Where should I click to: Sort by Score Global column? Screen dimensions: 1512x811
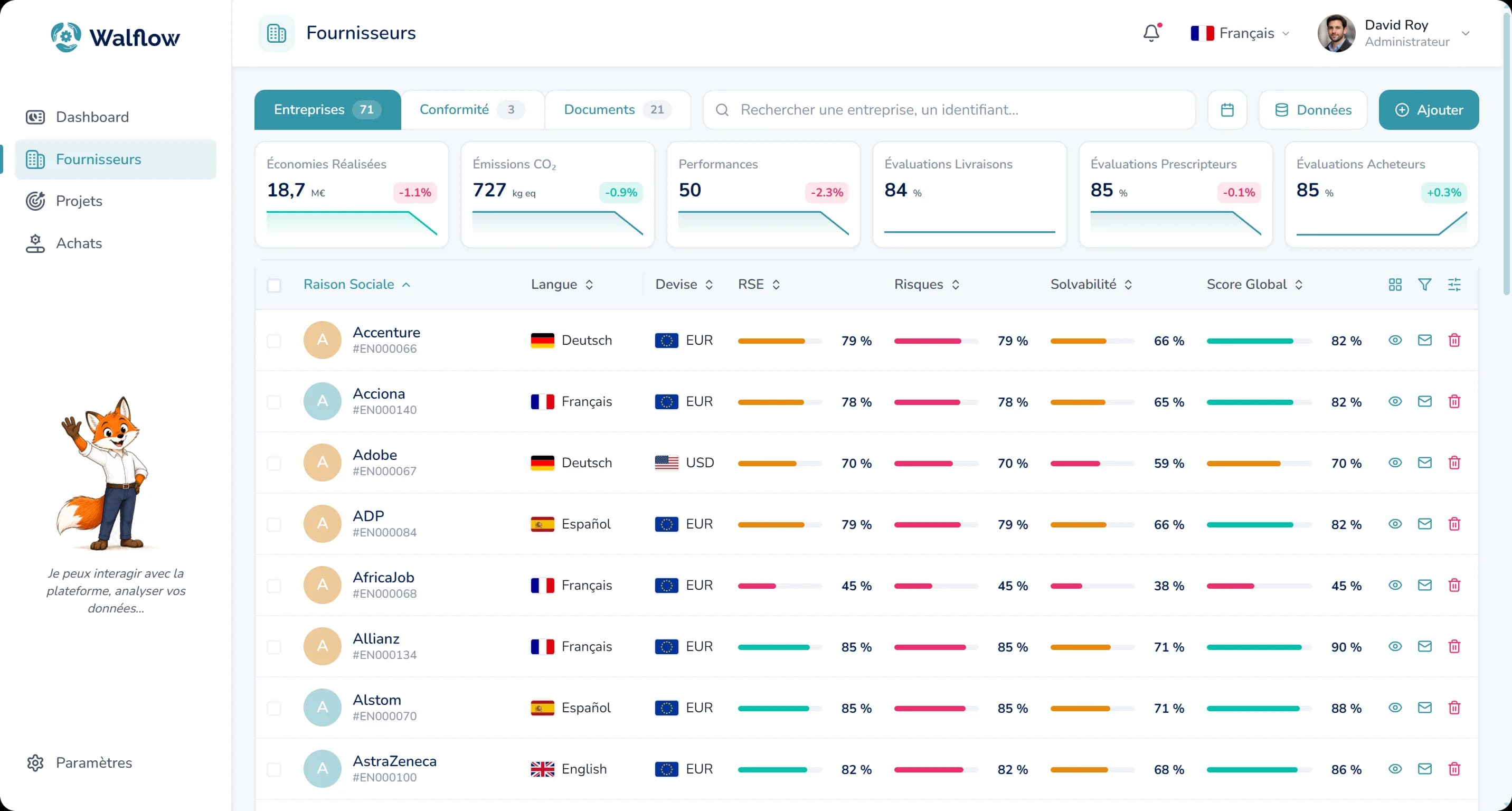pyautogui.click(x=1255, y=285)
